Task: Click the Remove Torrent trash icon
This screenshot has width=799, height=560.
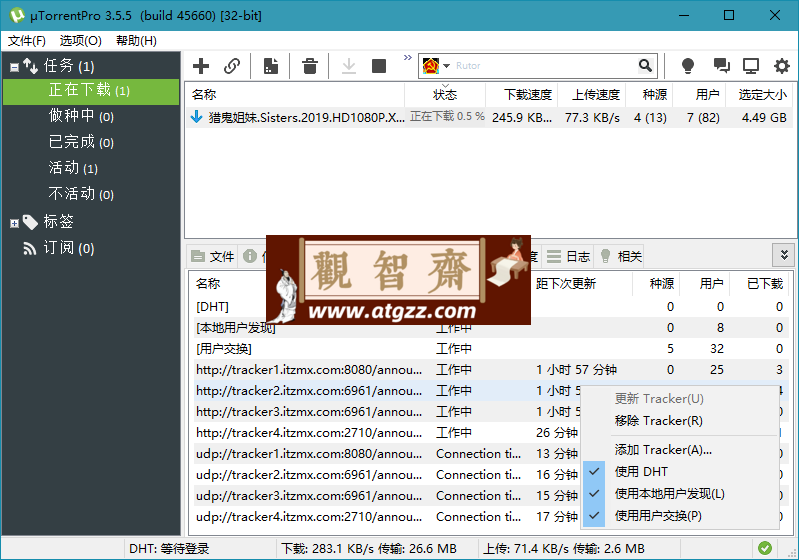Action: tap(309, 66)
